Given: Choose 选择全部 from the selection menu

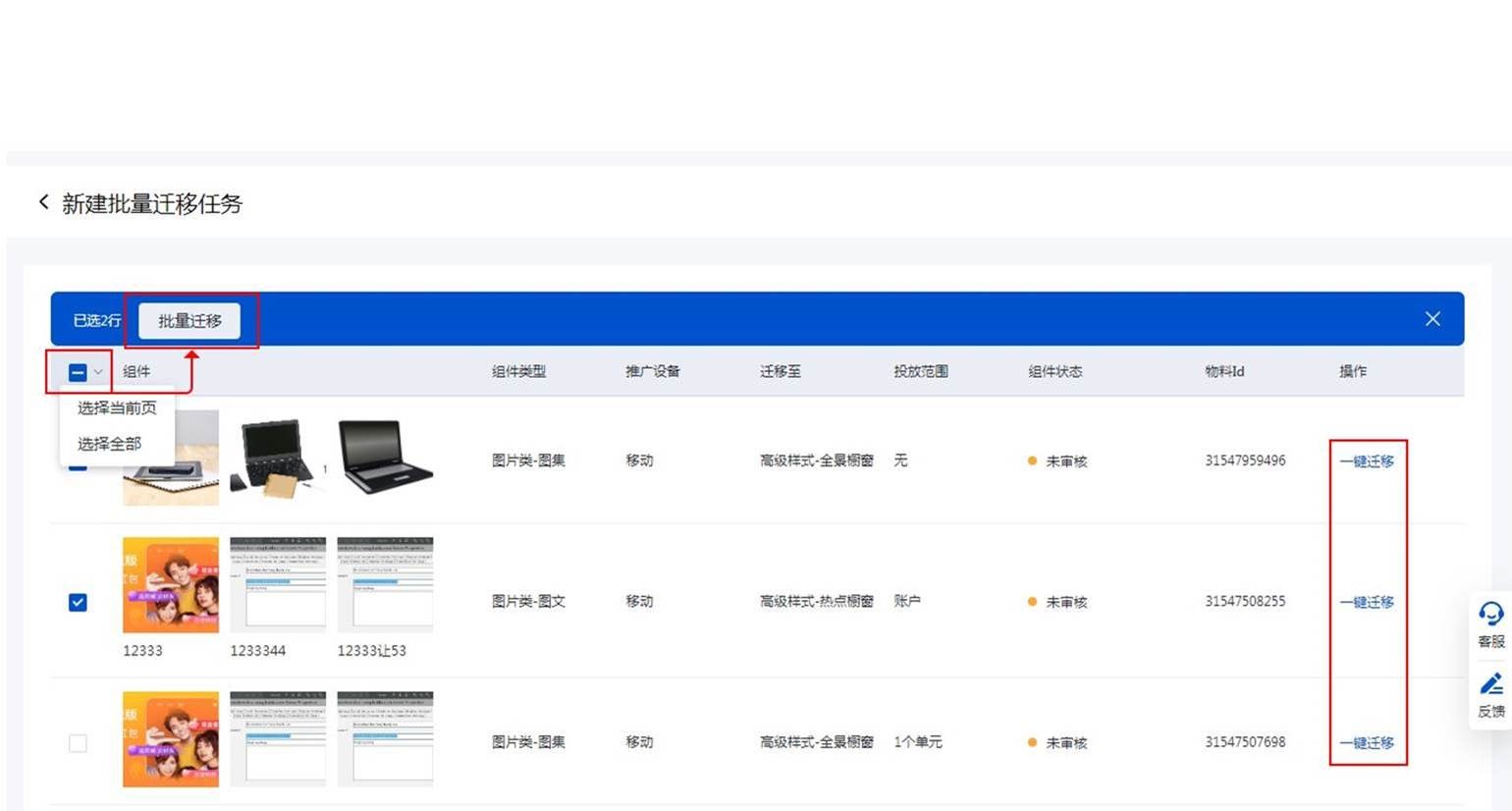Looking at the screenshot, I should [109, 444].
